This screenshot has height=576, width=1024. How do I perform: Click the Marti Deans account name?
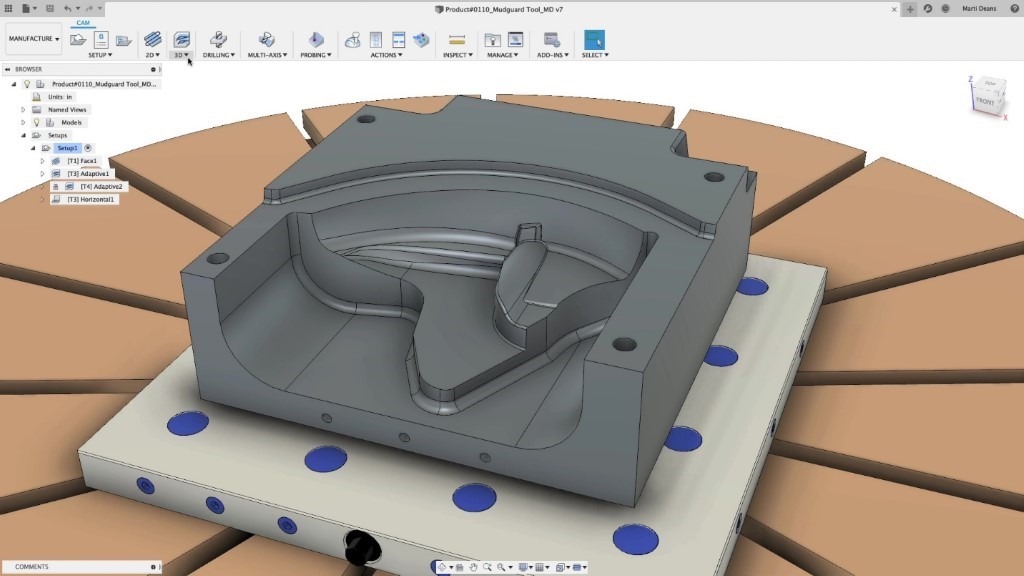coord(979,9)
